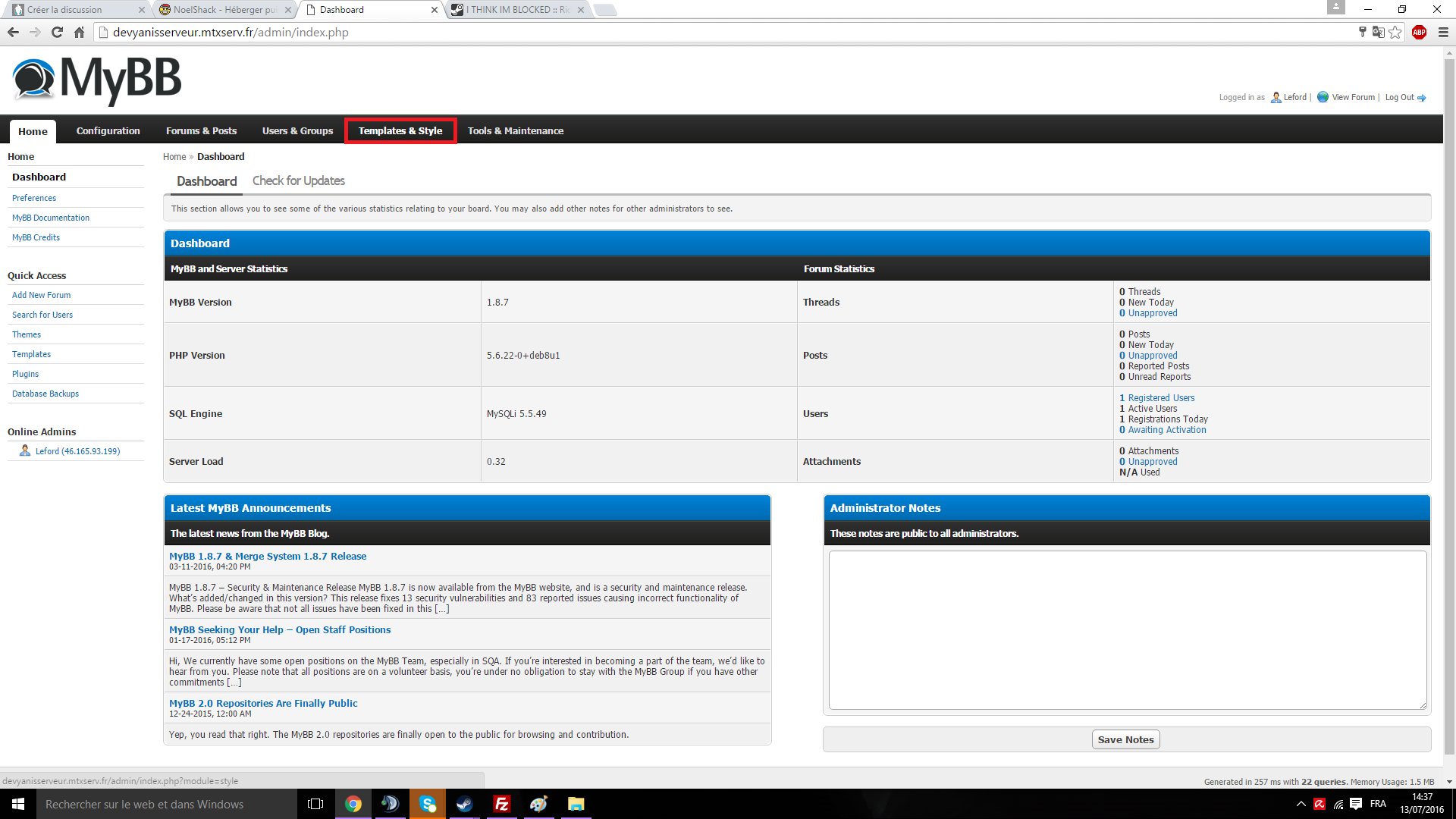Open 'MyBB Seeking Your Help' announcement
This screenshot has height=819, width=1456.
click(x=280, y=629)
